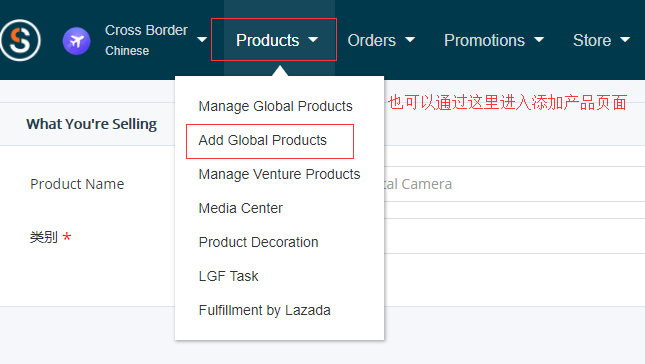Expand the Store dropdown arrow
The width and height of the screenshot is (645, 364).
625,40
